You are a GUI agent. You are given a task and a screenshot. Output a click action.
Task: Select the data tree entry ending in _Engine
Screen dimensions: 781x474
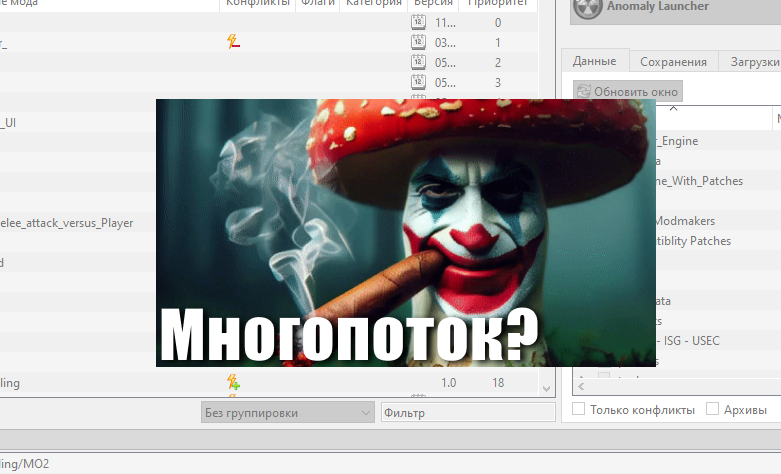pos(677,141)
